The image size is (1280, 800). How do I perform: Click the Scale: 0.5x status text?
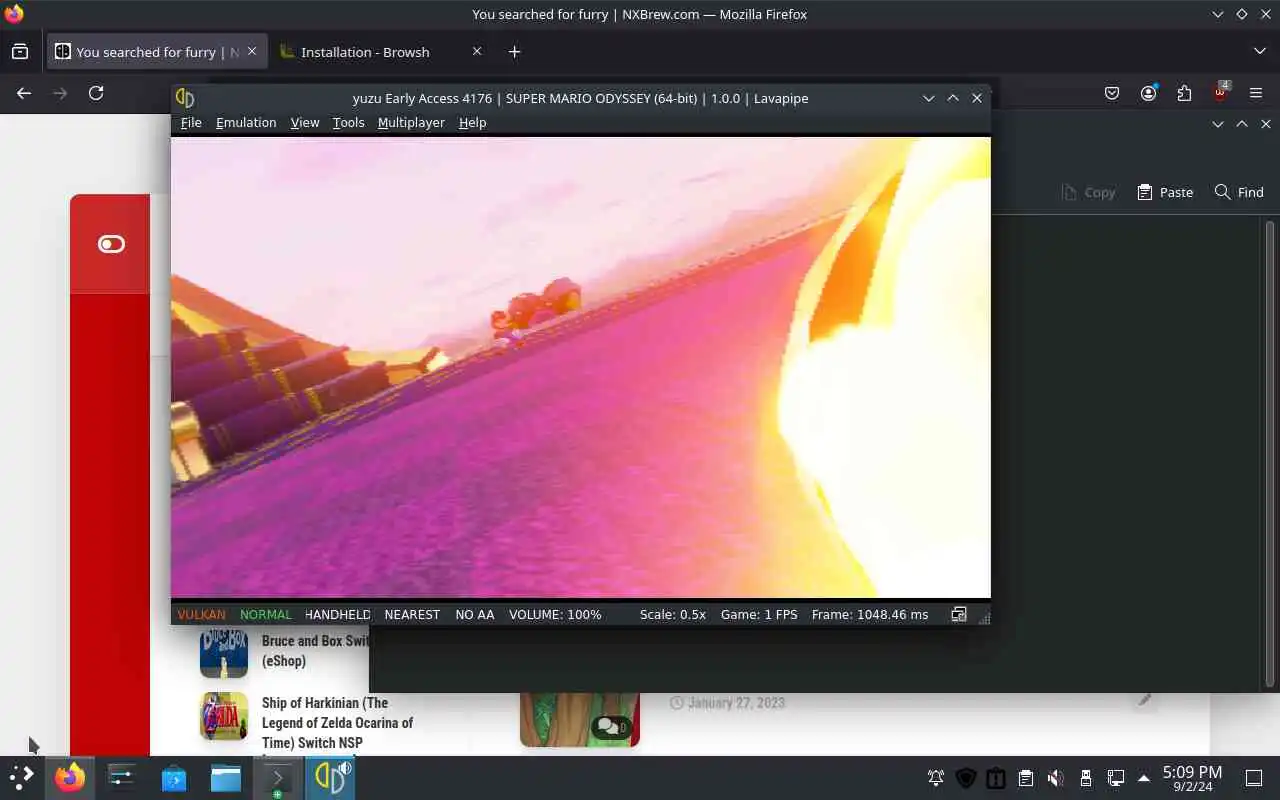673,614
